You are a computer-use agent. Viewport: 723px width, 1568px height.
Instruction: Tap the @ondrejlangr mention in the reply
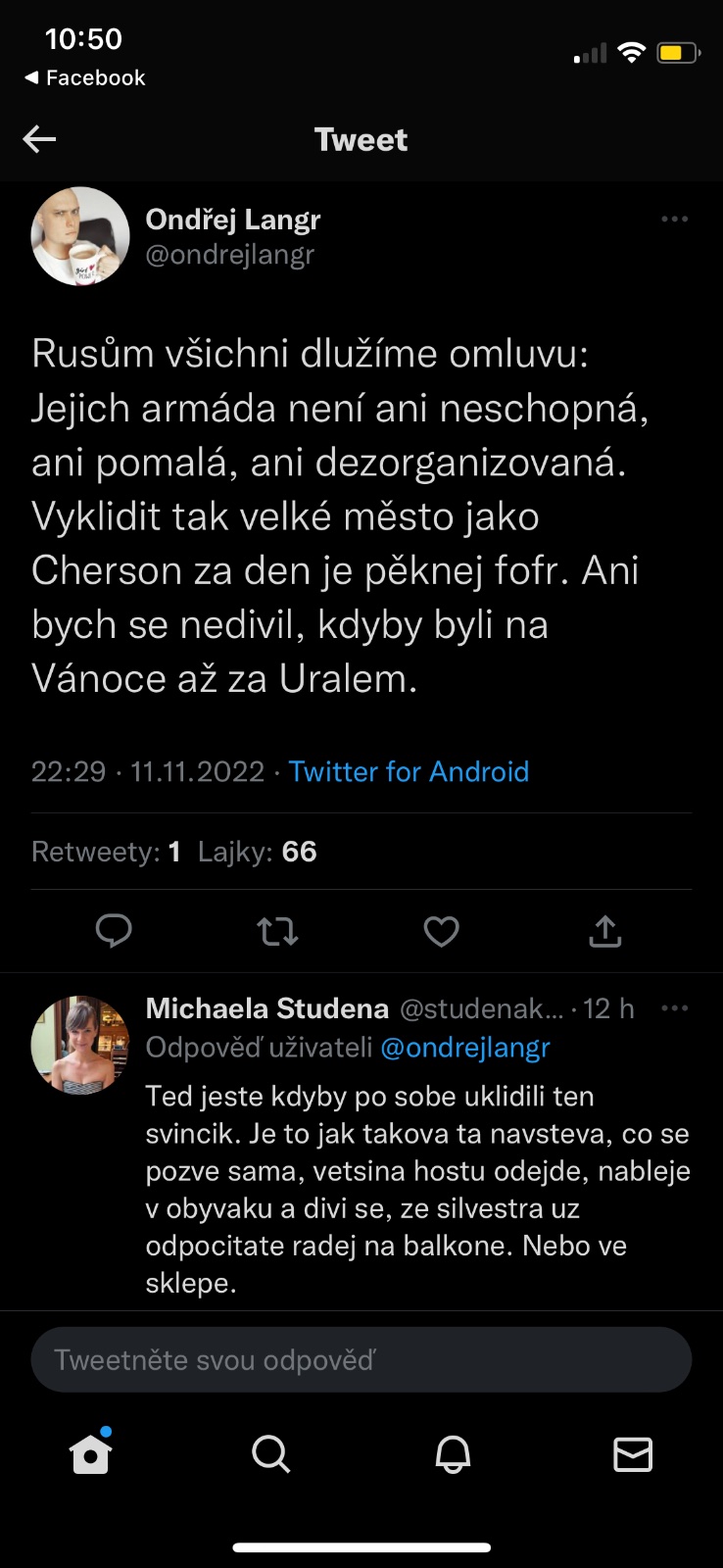pos(465,1048)
